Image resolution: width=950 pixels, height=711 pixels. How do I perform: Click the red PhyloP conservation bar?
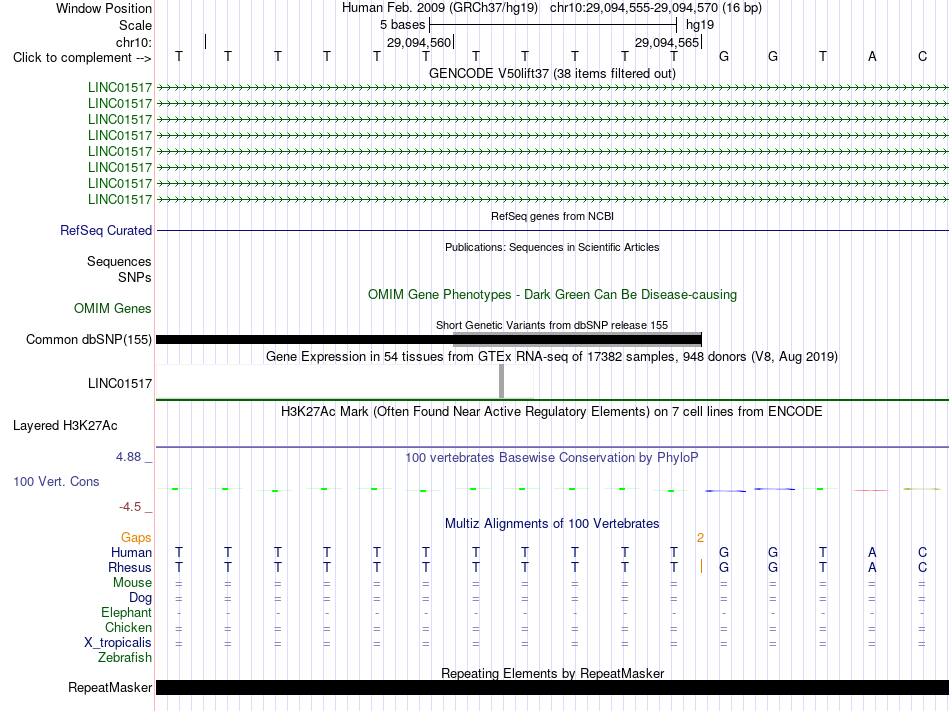coord(871,490)
